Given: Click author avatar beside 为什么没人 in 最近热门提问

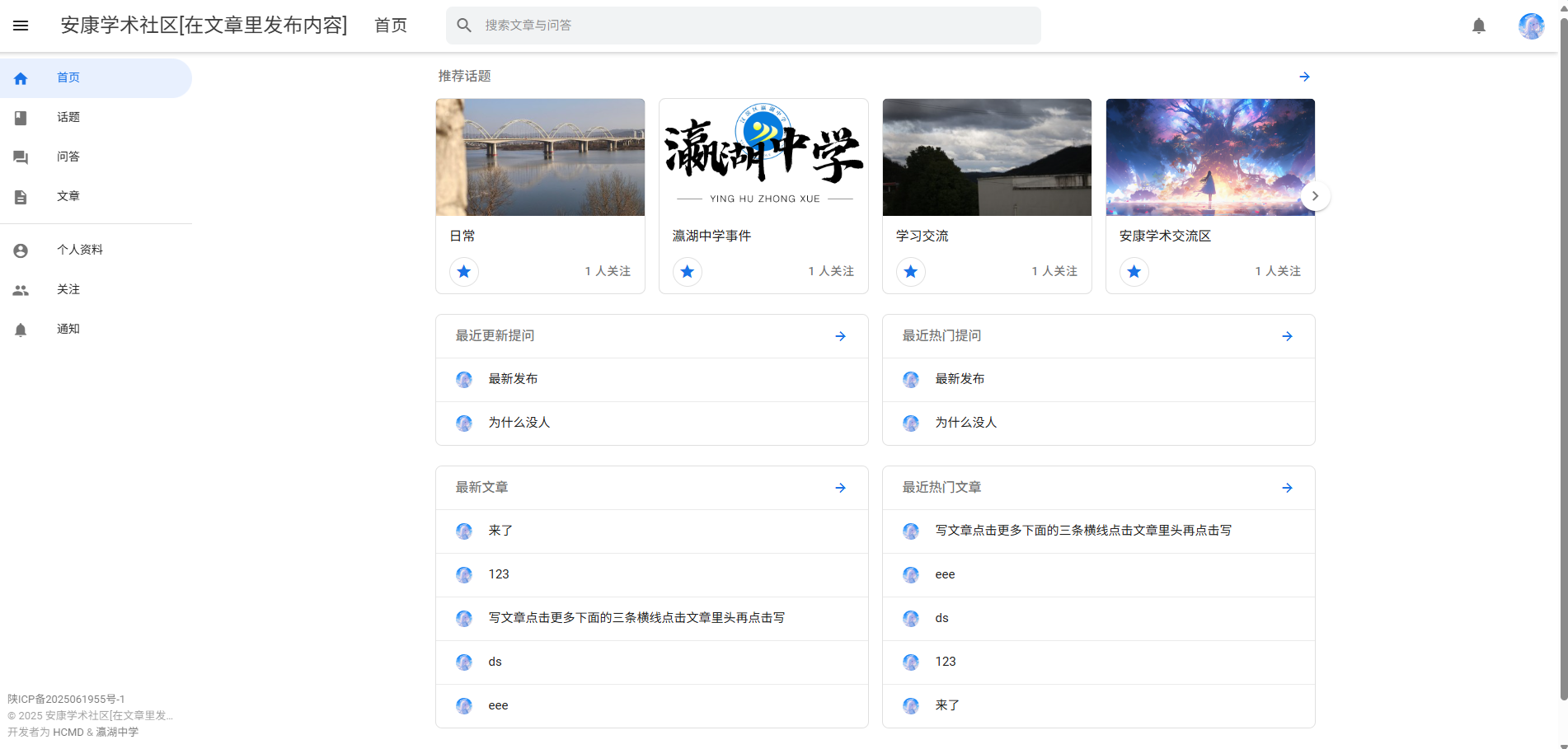Looking at the screenshot, I should coord(911,424).
